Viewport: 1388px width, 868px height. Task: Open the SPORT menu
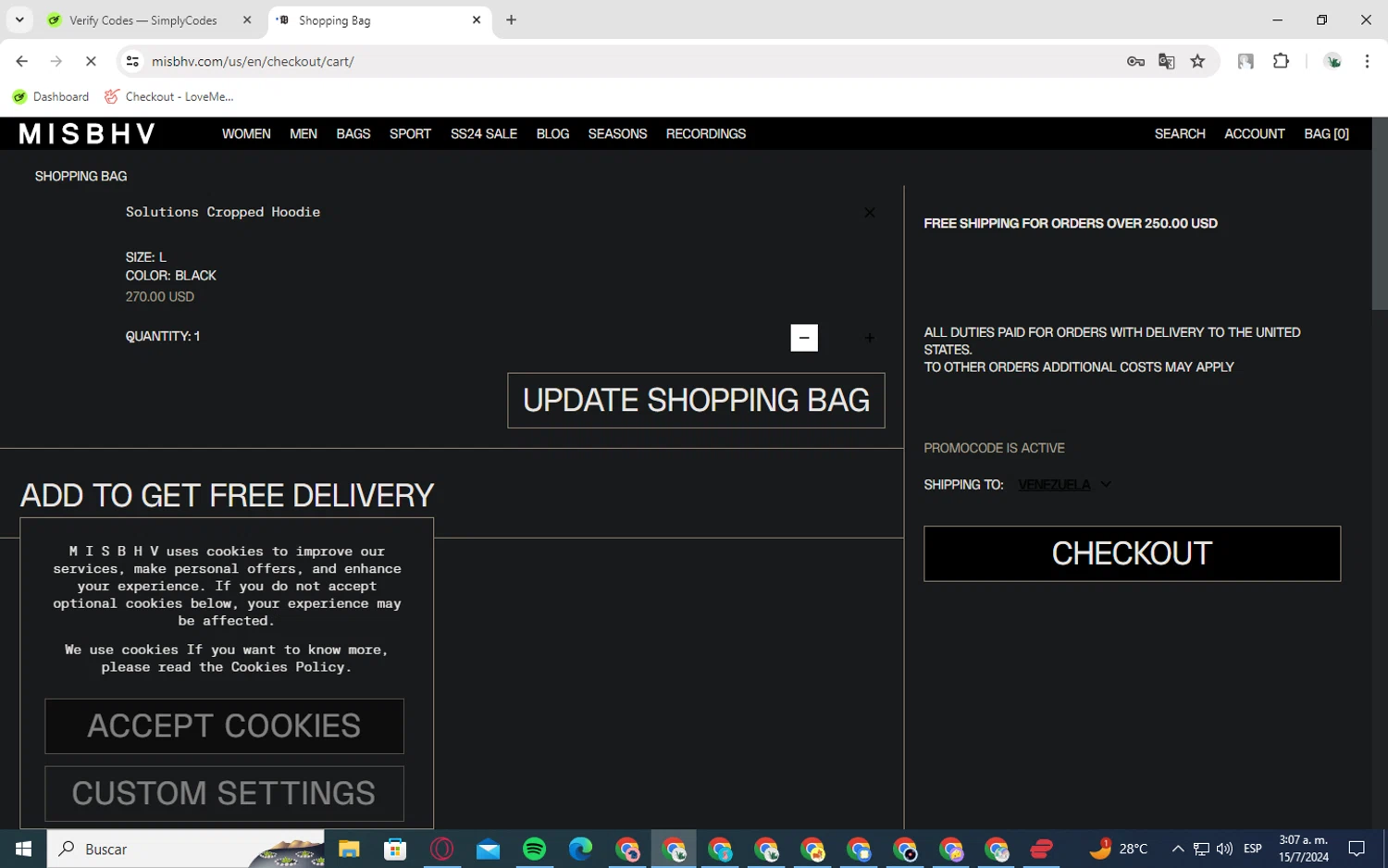410,134
